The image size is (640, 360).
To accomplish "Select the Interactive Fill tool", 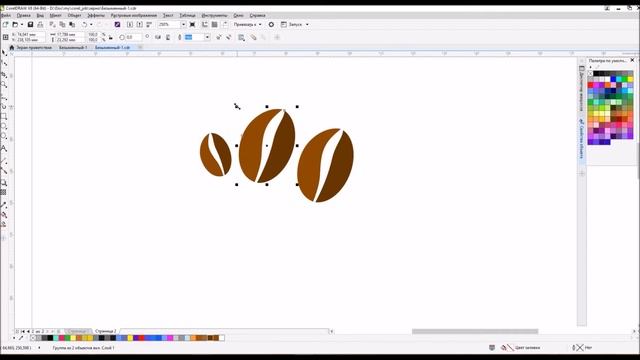I will [4, 215].
